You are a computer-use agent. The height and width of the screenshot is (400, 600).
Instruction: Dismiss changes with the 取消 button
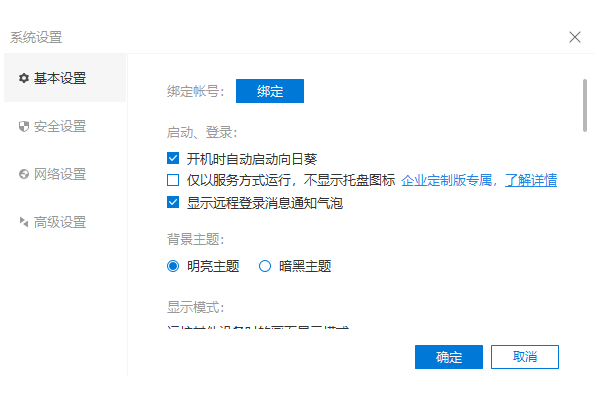pos(525,357)
